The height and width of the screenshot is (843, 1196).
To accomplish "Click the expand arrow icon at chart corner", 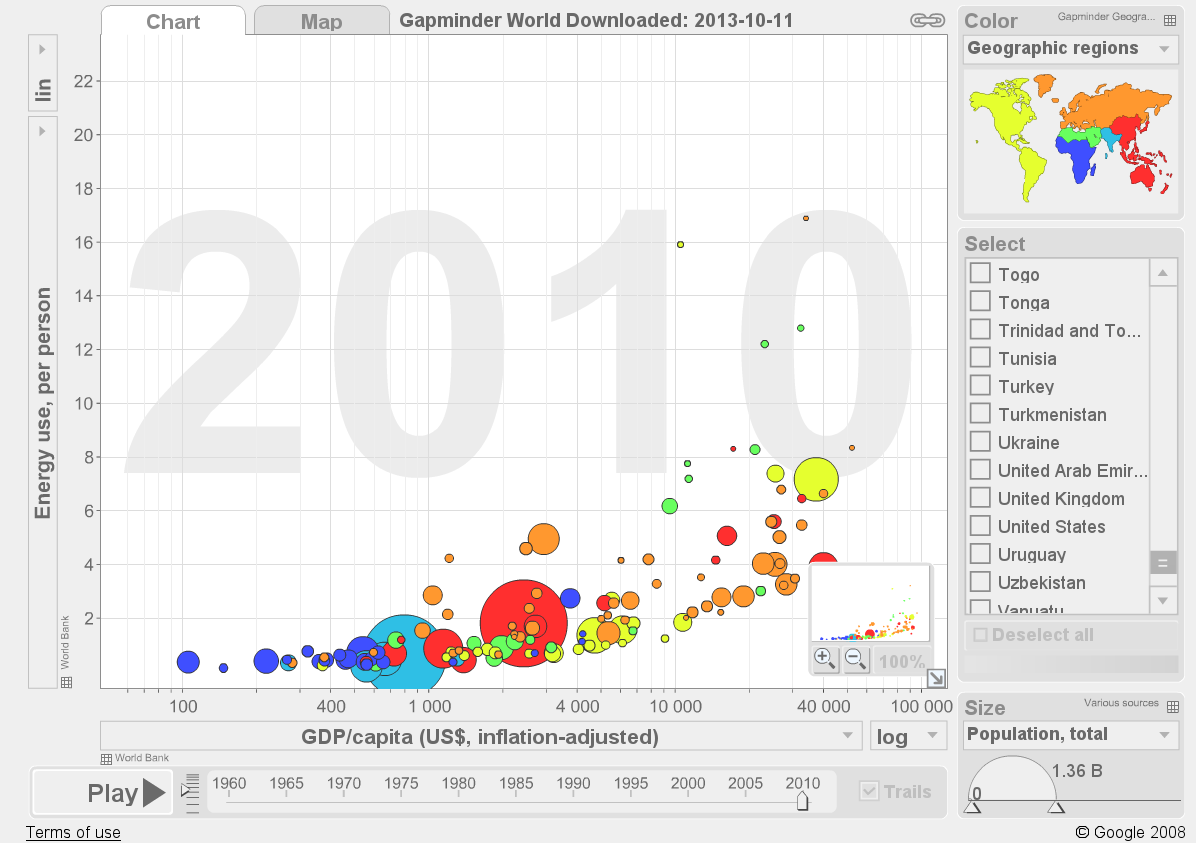I will [x=936, y=677].
